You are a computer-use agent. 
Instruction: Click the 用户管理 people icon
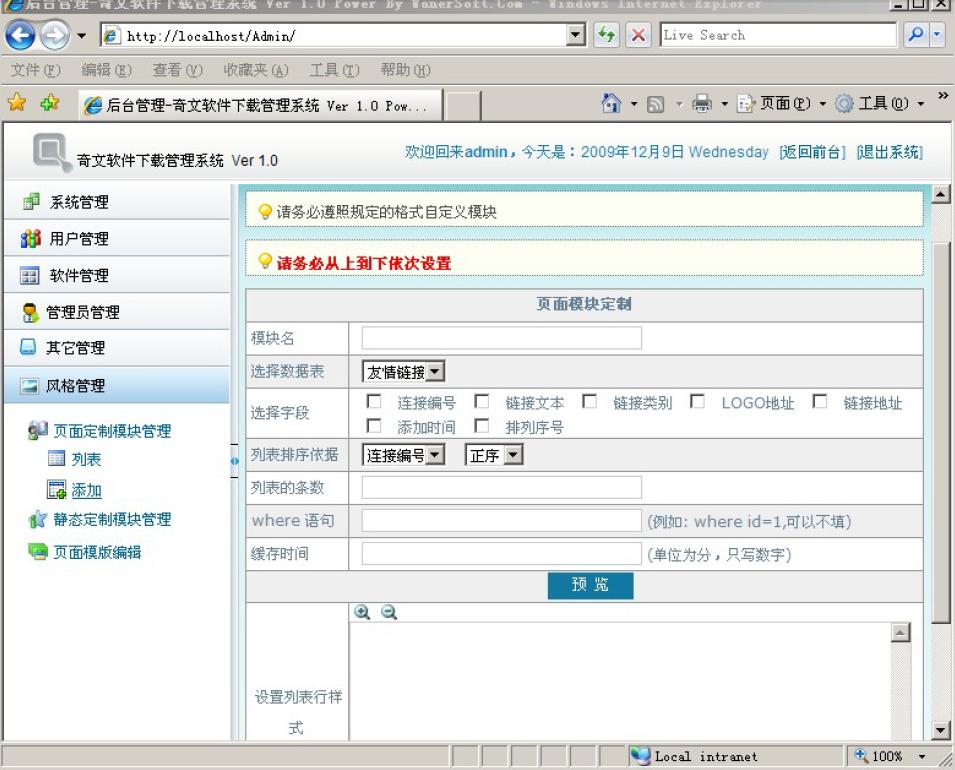[30, 238]
